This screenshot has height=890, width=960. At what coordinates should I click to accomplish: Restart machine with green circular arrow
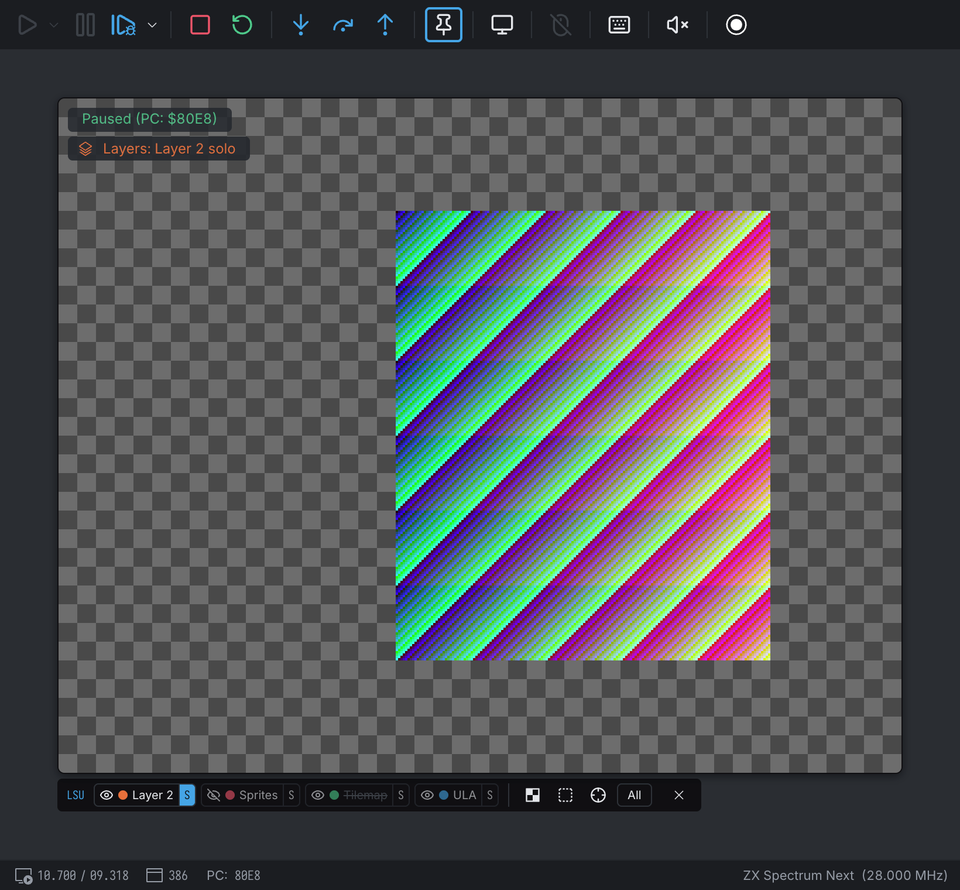[x=242, y=25]
